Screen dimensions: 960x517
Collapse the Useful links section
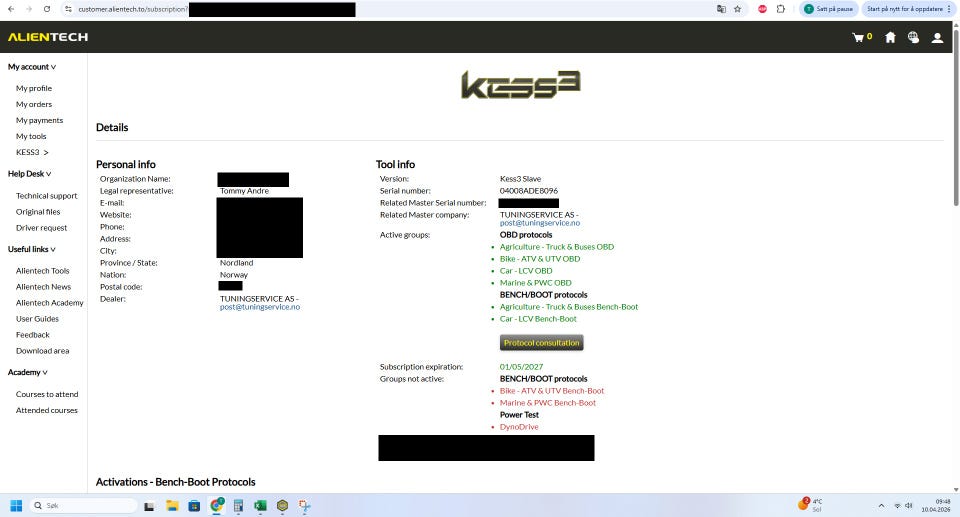(32, 249)
